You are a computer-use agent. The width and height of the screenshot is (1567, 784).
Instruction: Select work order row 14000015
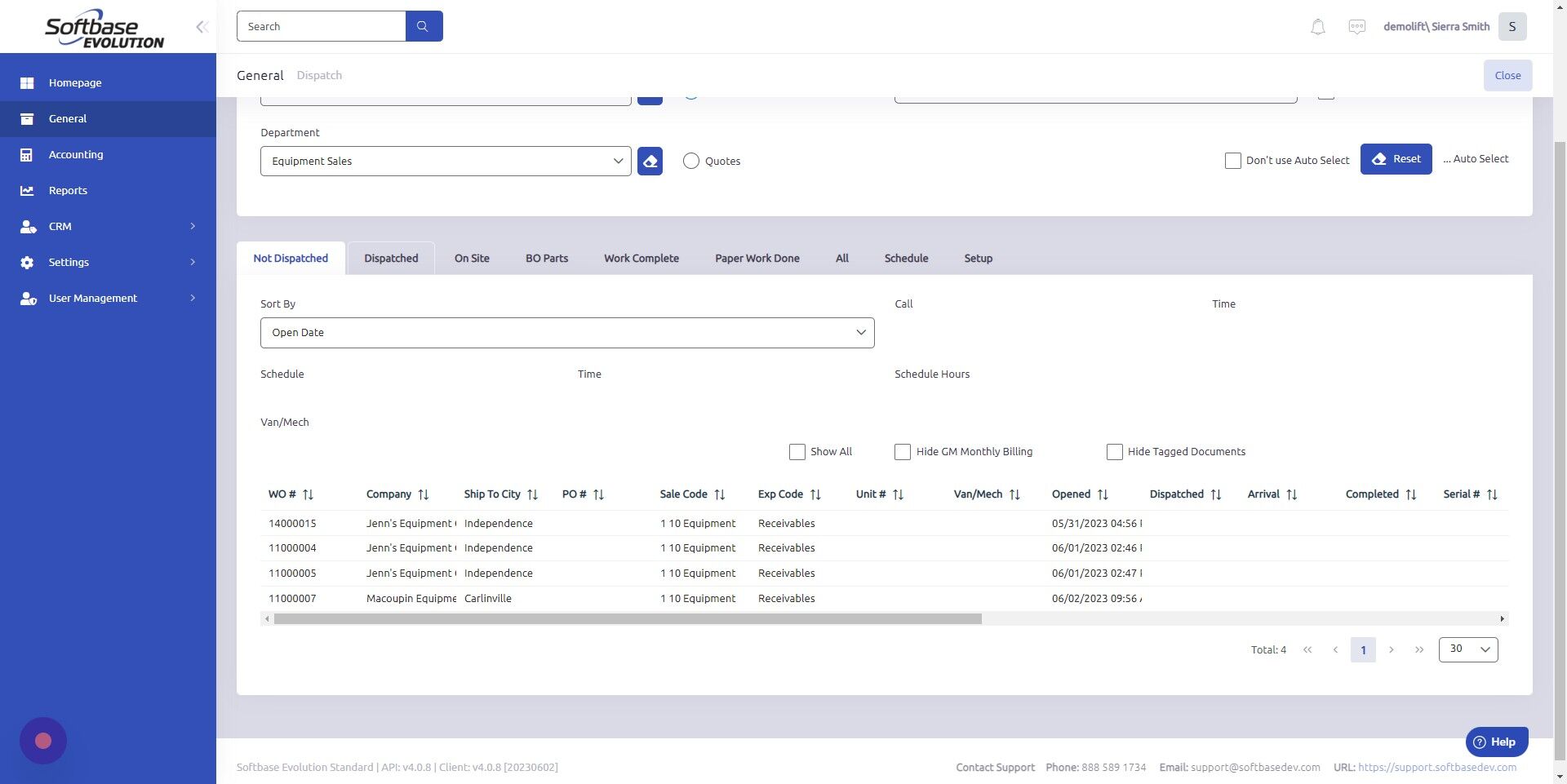pyautogui.click(x=291, y=523)
